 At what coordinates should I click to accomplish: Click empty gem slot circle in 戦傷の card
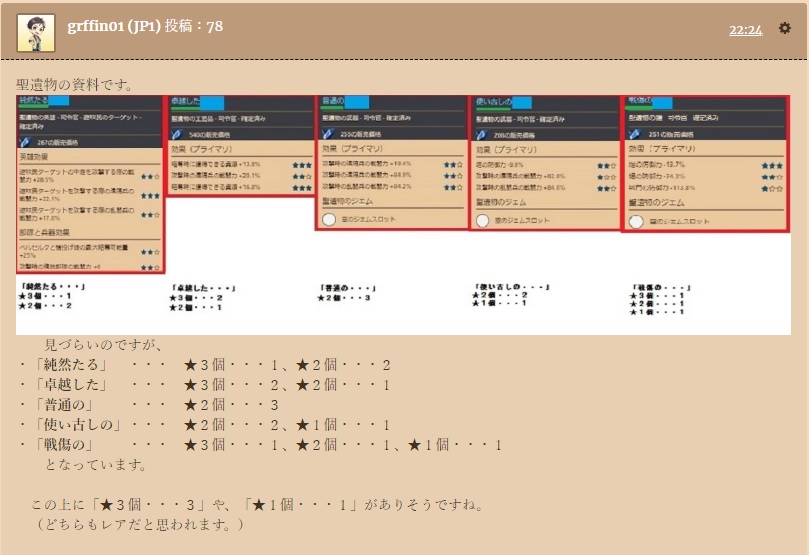[x=636, y=221]
